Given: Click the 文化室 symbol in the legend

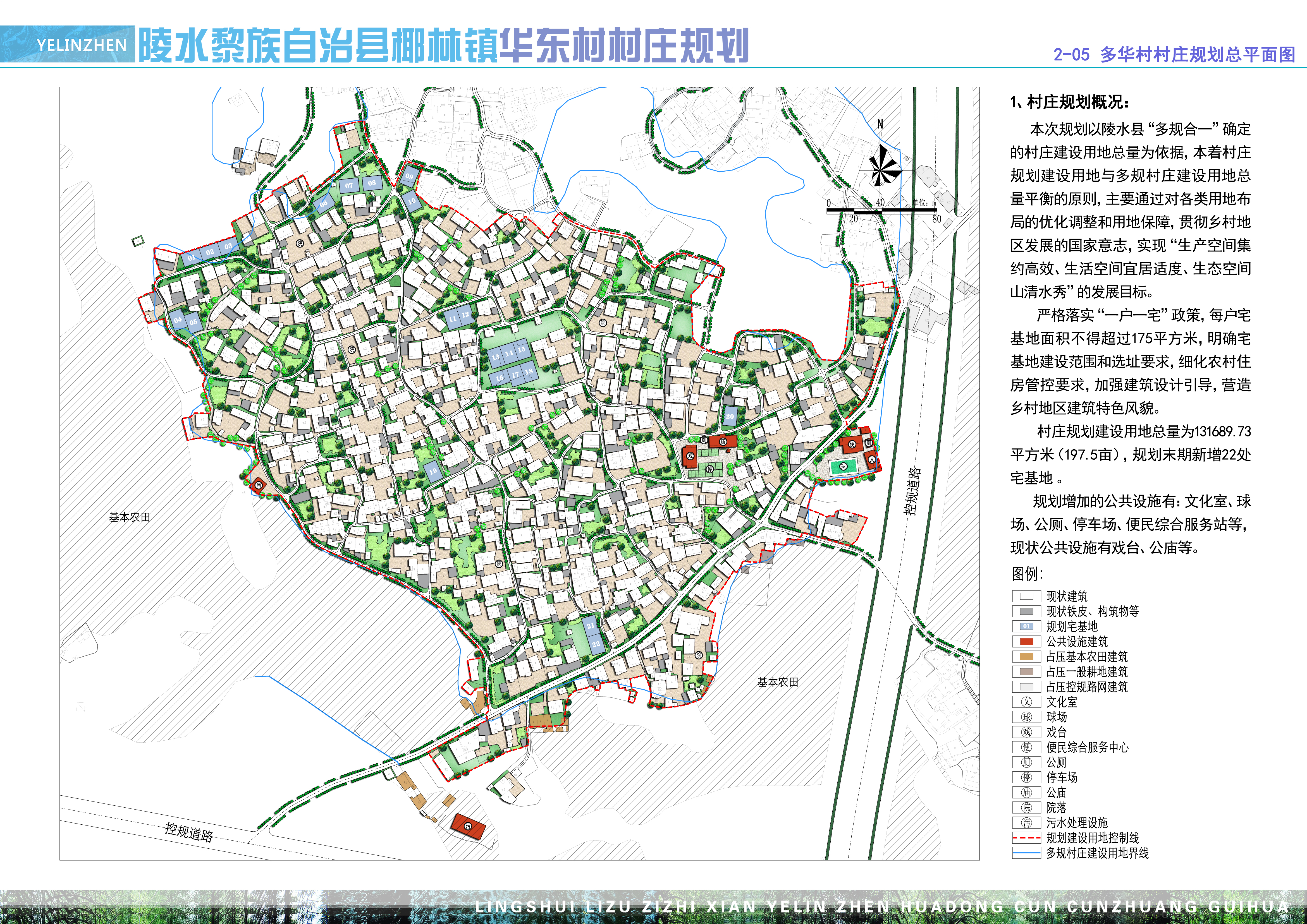Looking at the screenshot, I should click(x=1026, y=702).
